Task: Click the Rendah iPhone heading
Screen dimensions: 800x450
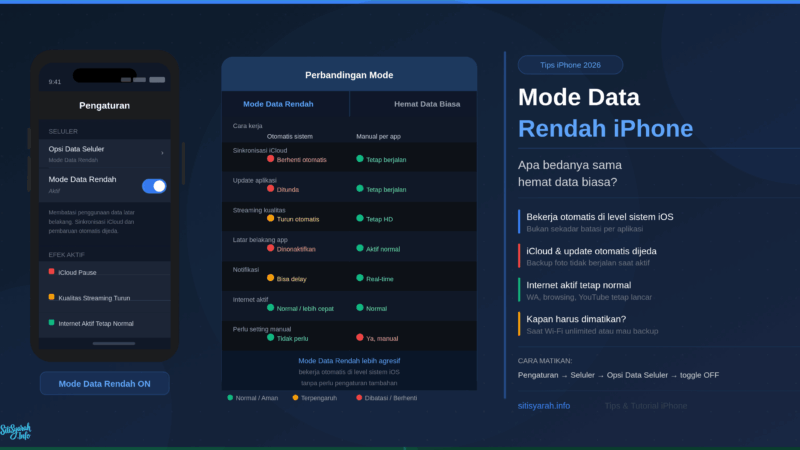Action: [606, 129]
